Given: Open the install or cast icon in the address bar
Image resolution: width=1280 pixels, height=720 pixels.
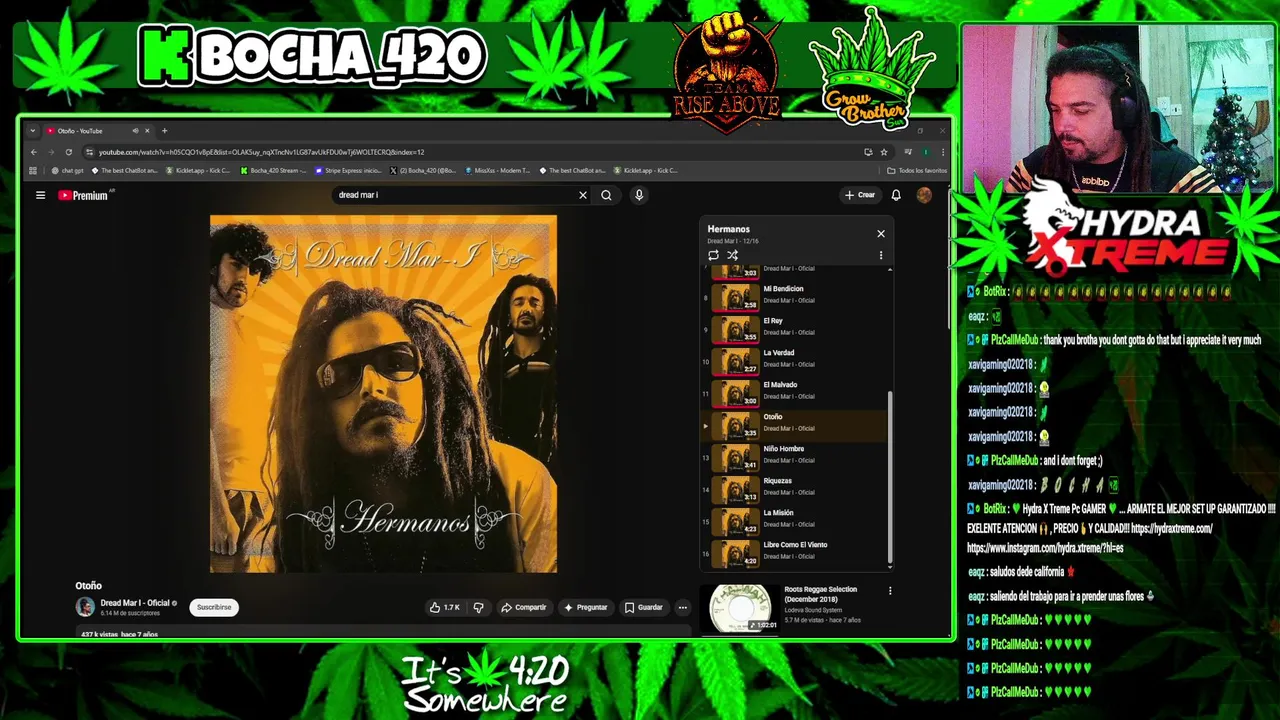Looking at the screenshot, I should pyautogui.click(x=868, y=152).
